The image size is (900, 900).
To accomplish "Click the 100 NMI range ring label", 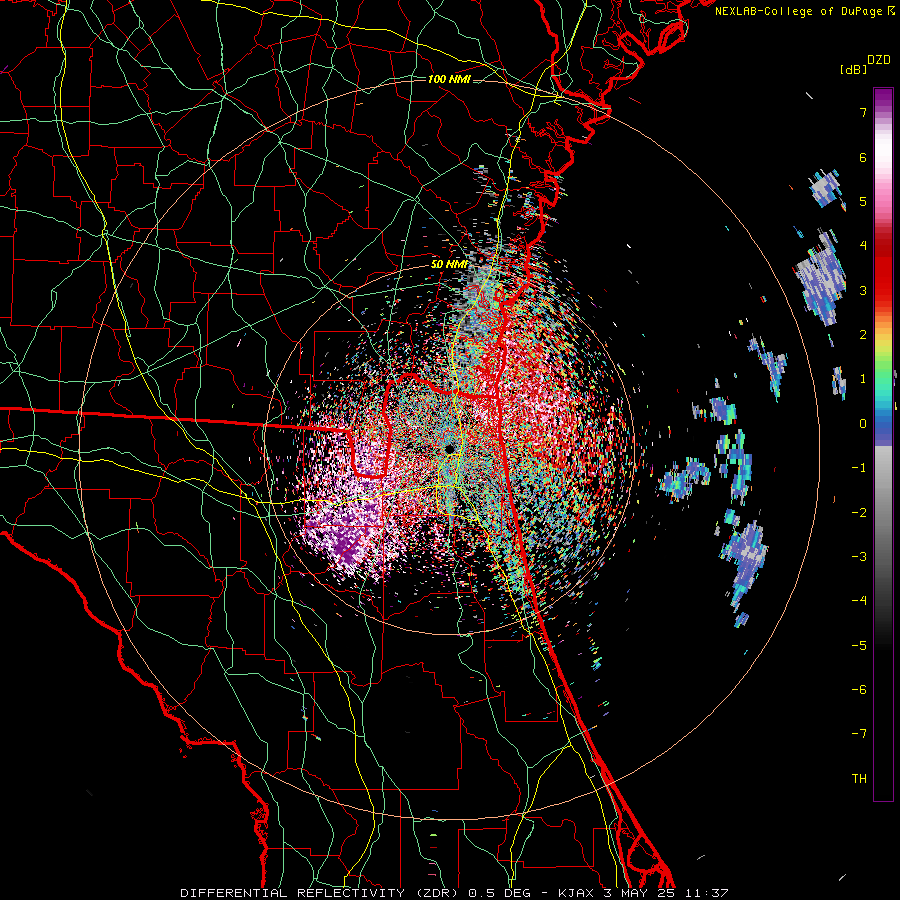I will (x=449, y=79).
